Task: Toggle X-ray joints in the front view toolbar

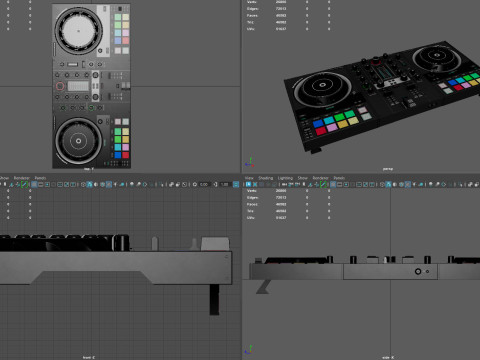Action: pyautogui.click(x=184, y=184)
